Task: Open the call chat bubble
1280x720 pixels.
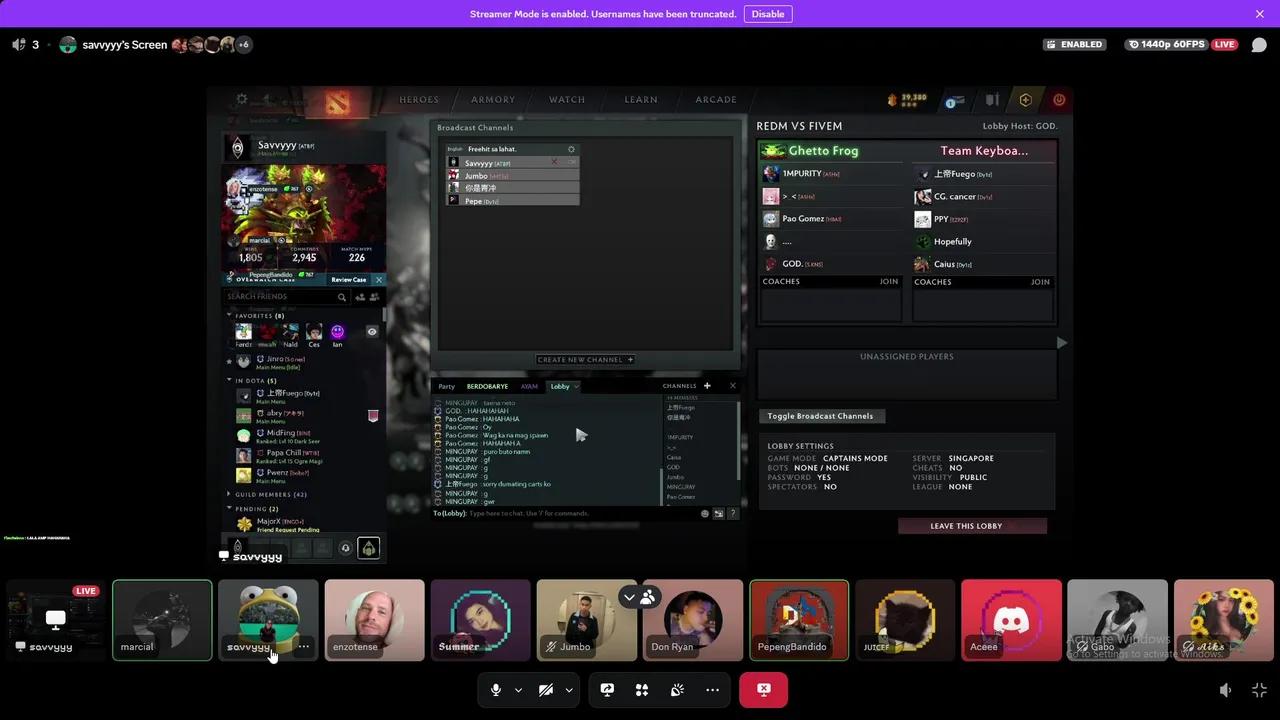Action: coord(1259,45)
